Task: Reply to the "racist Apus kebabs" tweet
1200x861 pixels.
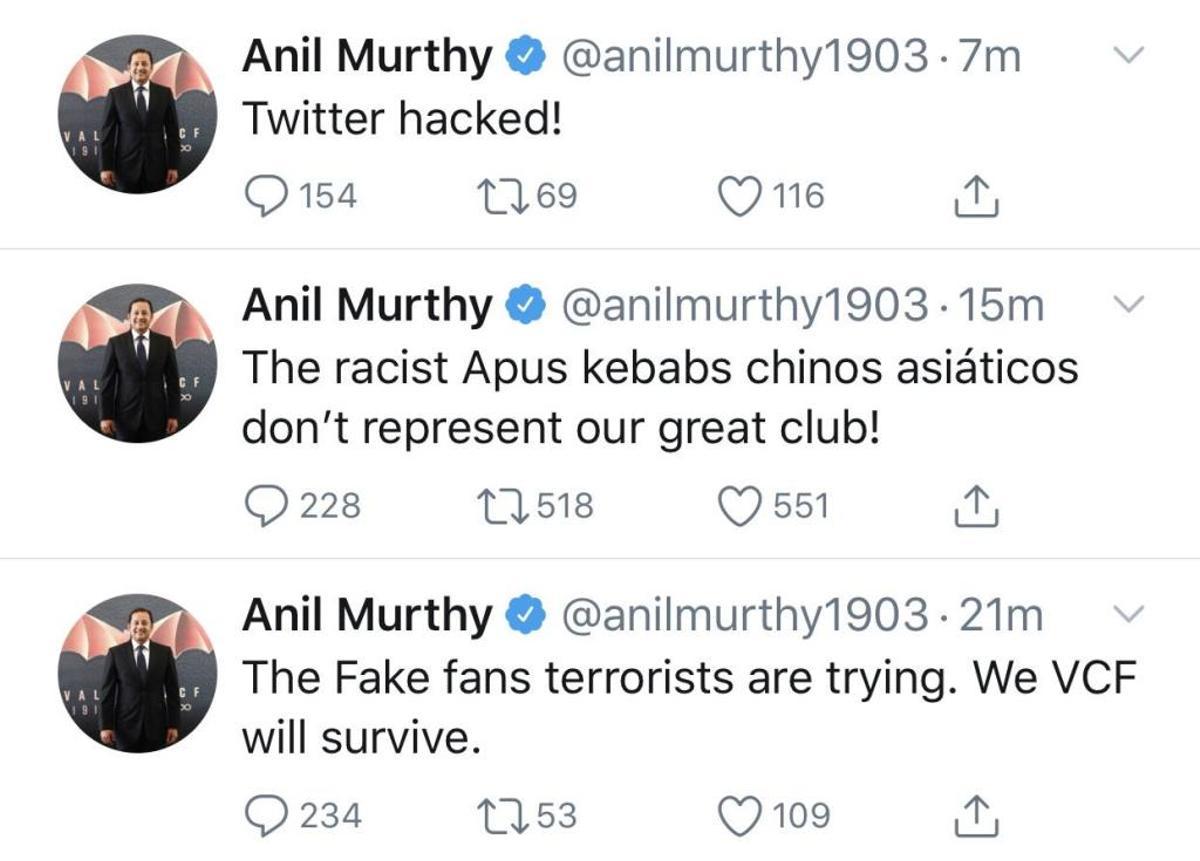Action: [268, 502]
